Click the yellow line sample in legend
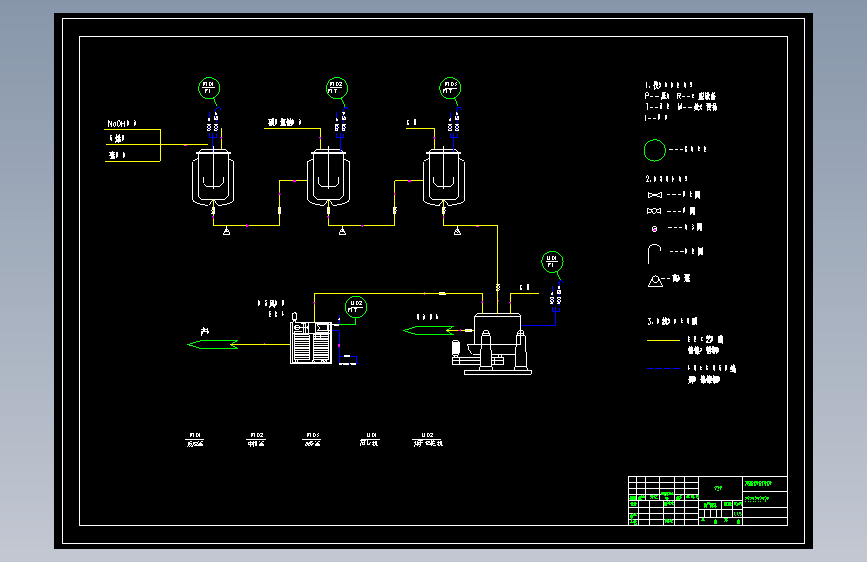This screenshot has height=562, width=867. pyautogui.click(x=663, y=340)
